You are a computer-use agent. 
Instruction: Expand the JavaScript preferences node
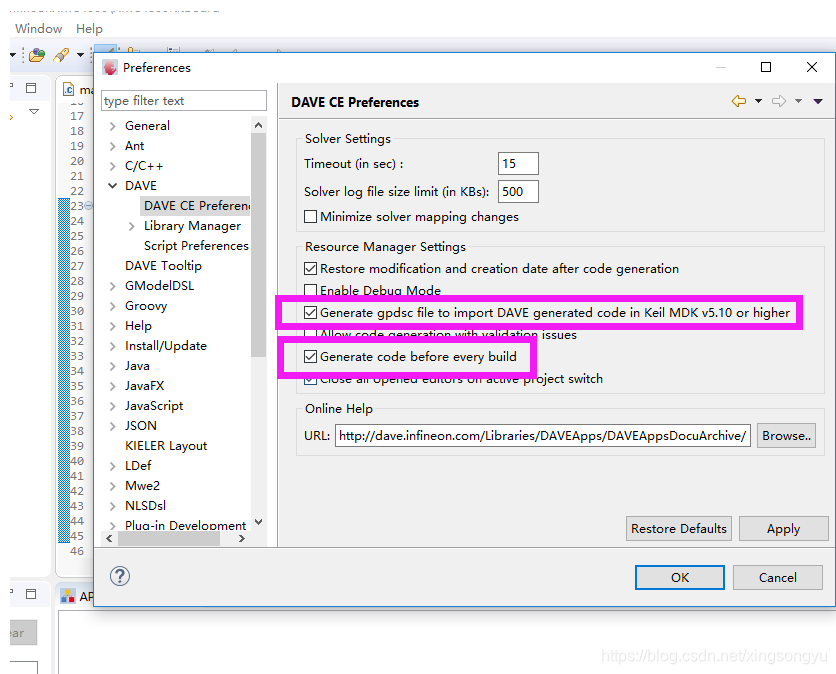[x=112, y=406]
